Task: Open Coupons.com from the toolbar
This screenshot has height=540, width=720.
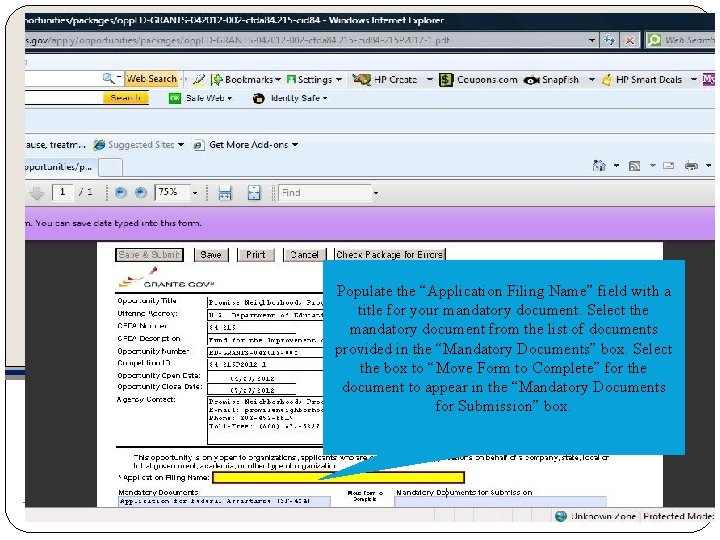Action: tap(478, 80)
